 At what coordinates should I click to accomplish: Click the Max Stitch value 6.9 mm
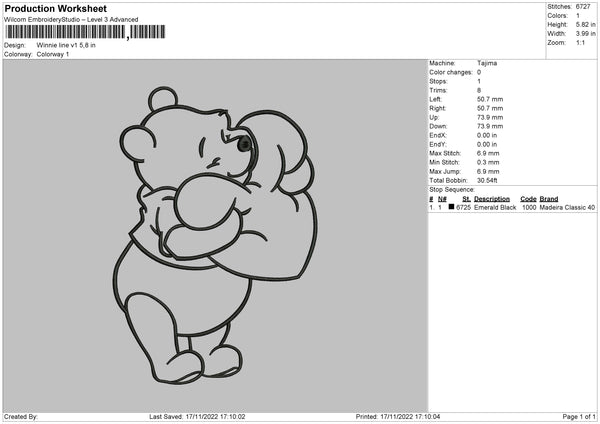coord(488,153)
